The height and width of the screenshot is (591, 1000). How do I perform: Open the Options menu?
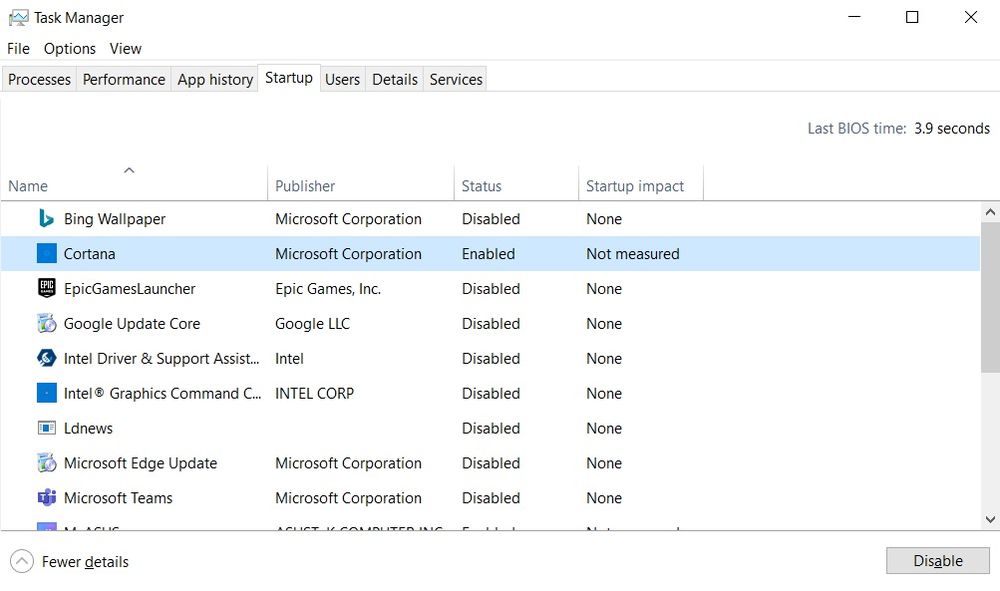pos(70,48)
